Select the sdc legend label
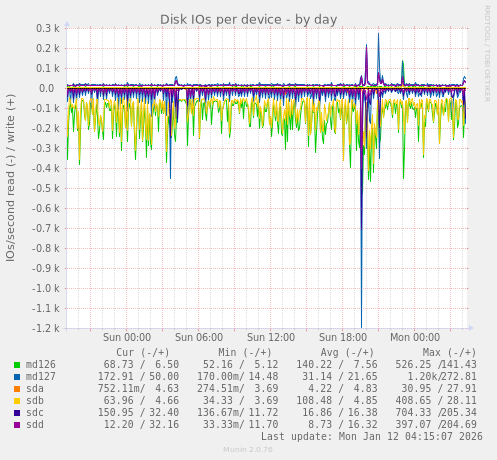This screenshot has height=460, width=497. 35,413
